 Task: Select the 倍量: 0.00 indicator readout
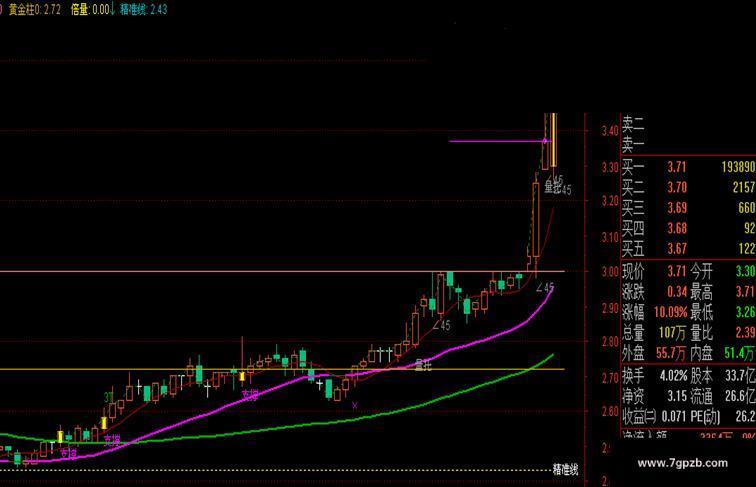tap(90, 9)
